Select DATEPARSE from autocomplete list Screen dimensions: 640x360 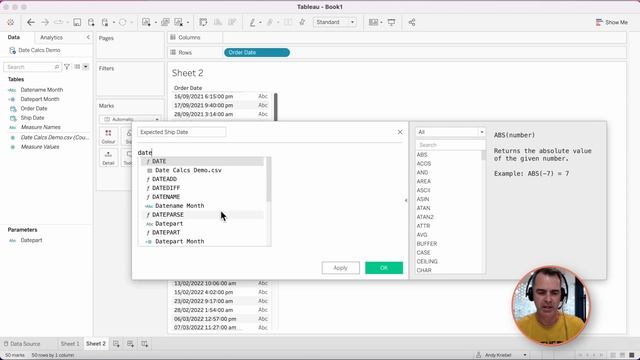point(167,214)
